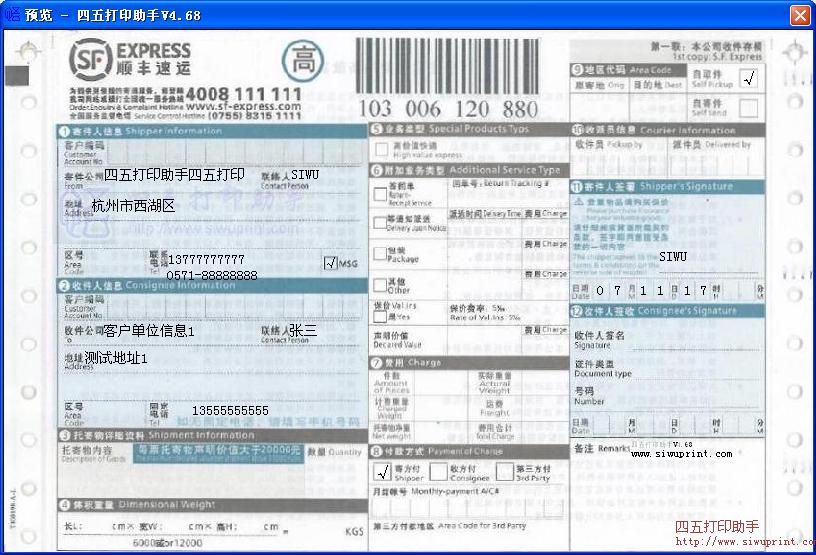Click the shipper Customer Account No boxes

pos(233,152)
